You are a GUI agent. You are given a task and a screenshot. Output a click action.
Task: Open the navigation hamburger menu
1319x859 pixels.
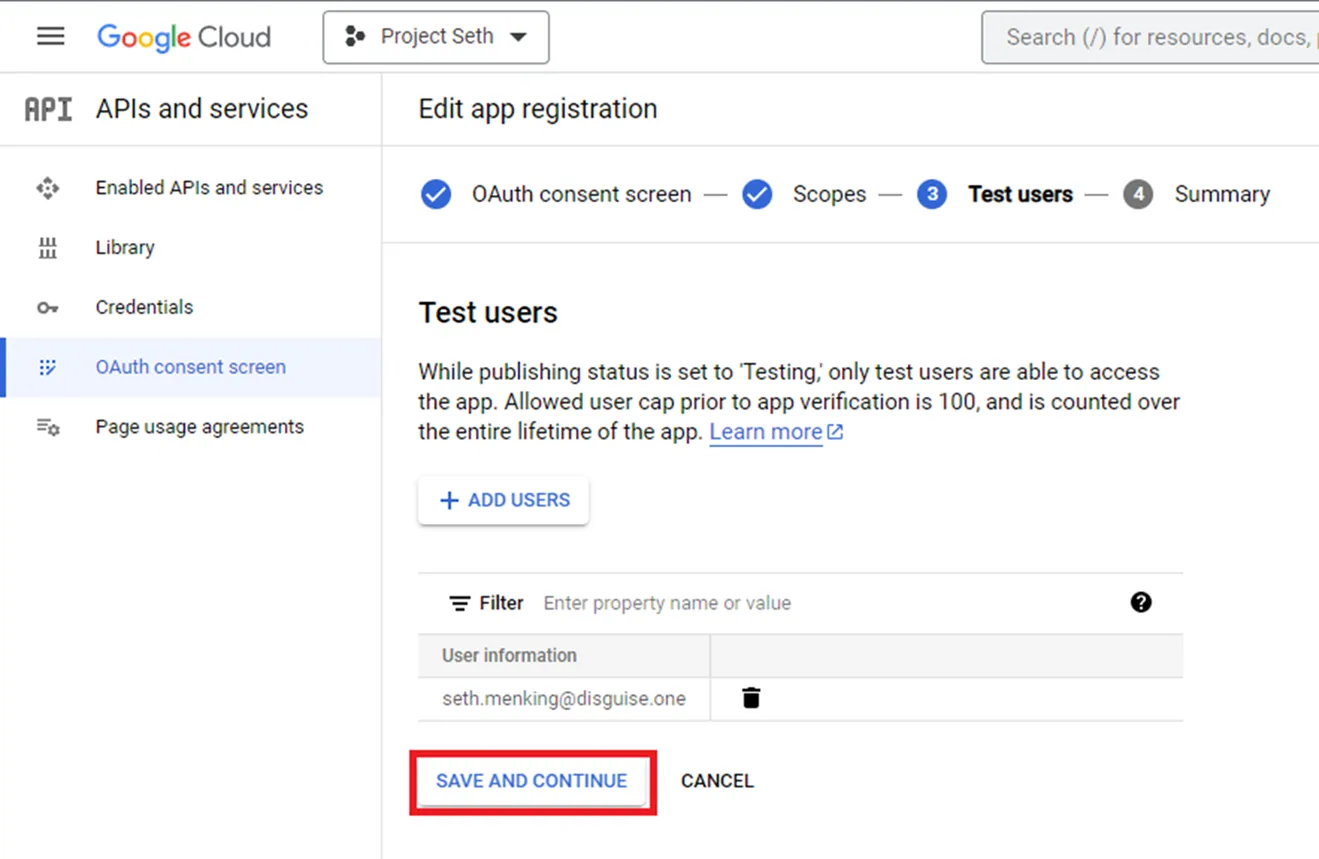50,36
